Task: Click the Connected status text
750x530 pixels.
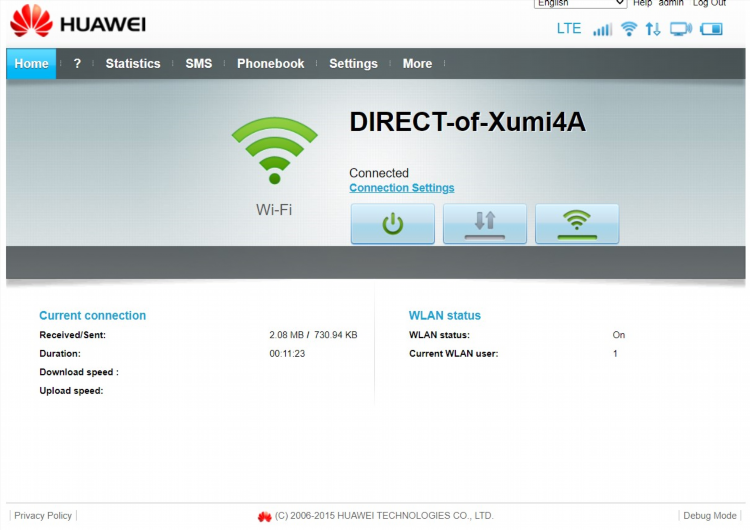Action: coord(379,173)
